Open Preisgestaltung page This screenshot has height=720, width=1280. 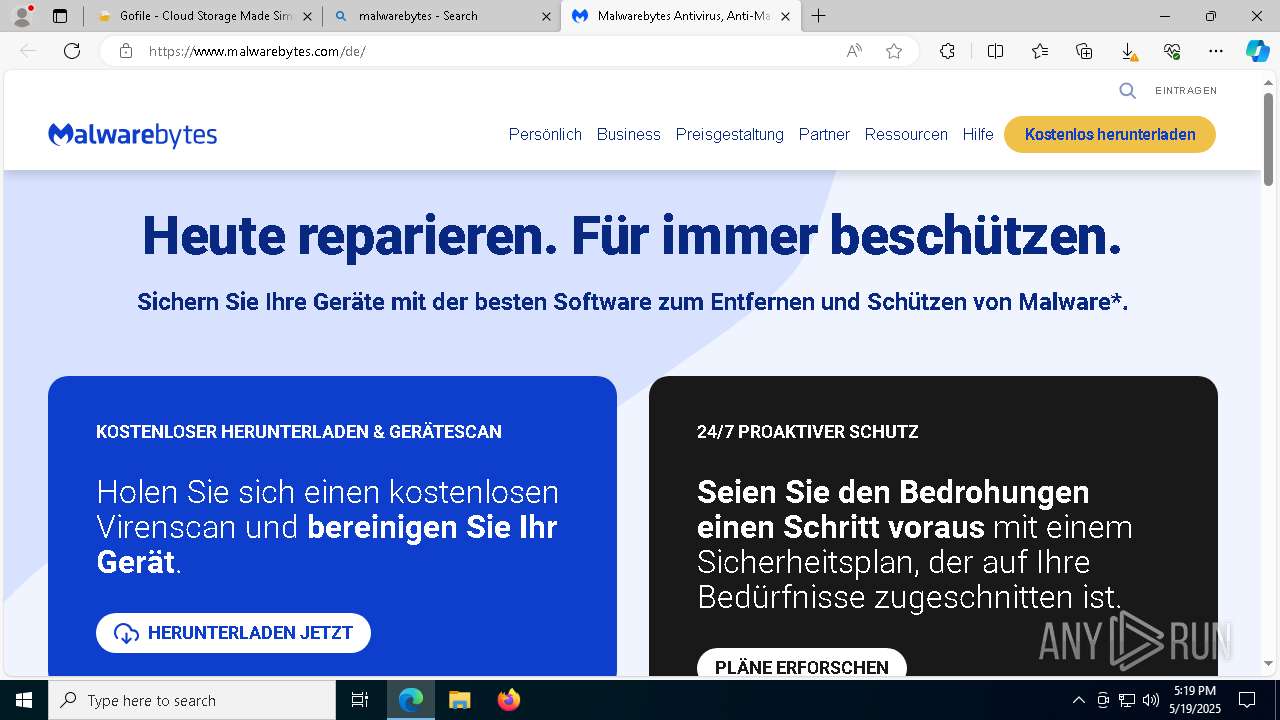(x=729, y=134)
